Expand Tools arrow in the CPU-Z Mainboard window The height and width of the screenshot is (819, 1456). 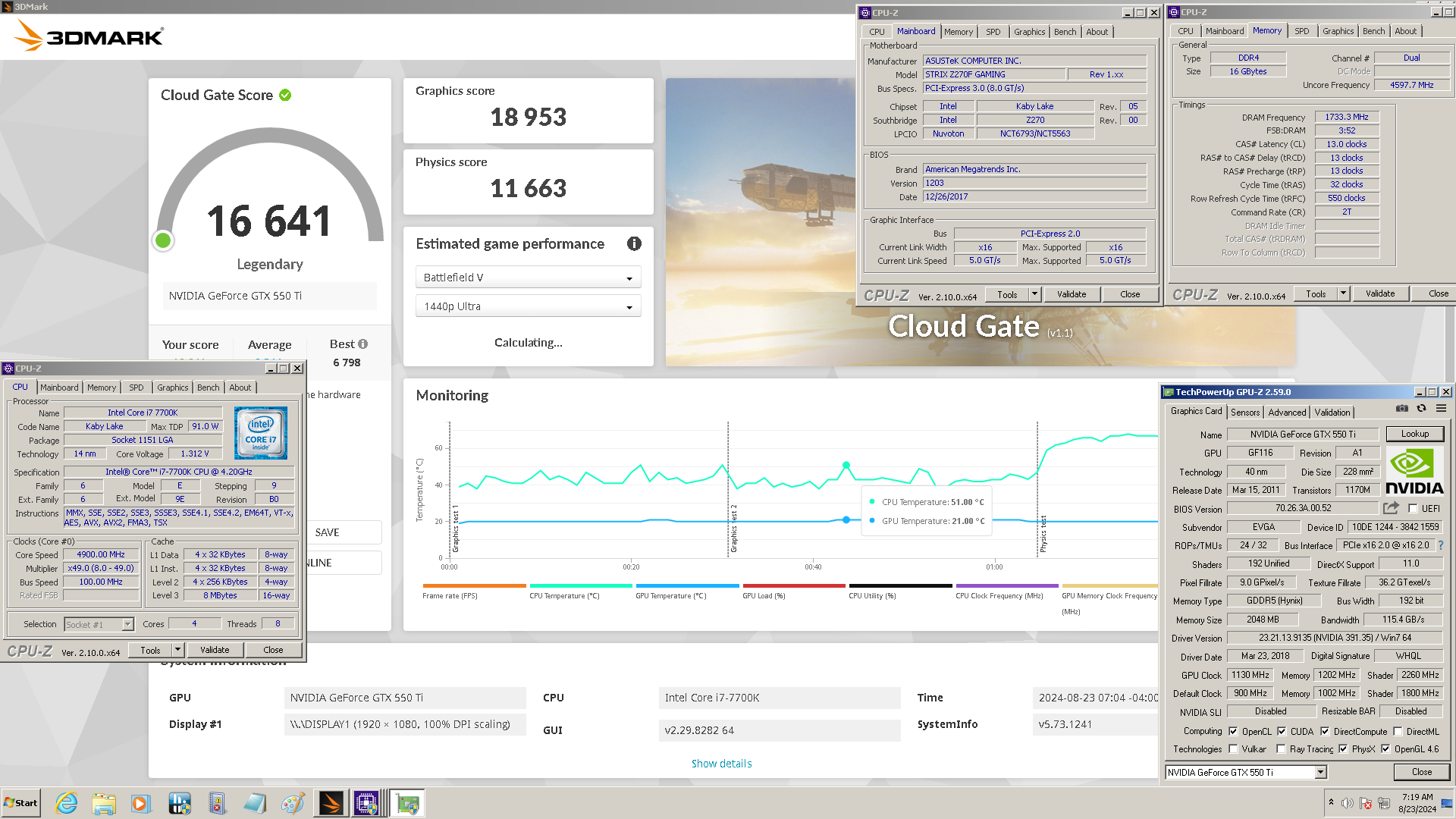tap(1034, 294)
